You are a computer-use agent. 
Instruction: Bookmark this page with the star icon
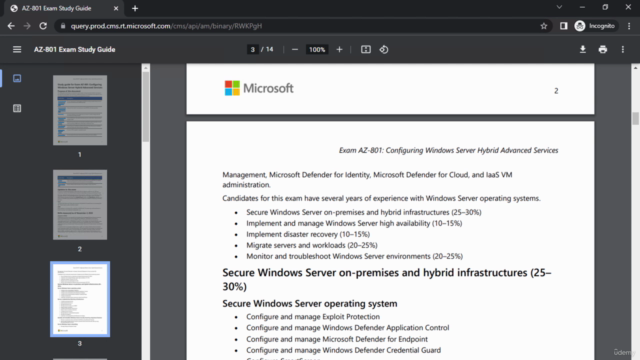544,26
